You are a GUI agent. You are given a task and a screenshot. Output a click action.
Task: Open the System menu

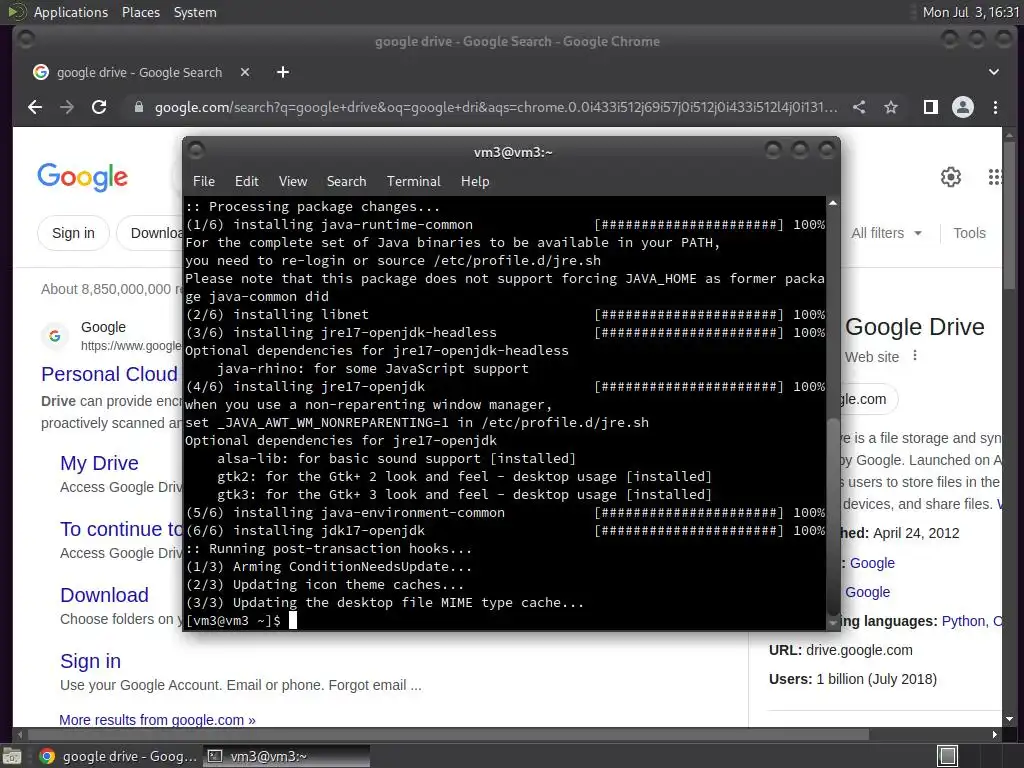point(195,12)
